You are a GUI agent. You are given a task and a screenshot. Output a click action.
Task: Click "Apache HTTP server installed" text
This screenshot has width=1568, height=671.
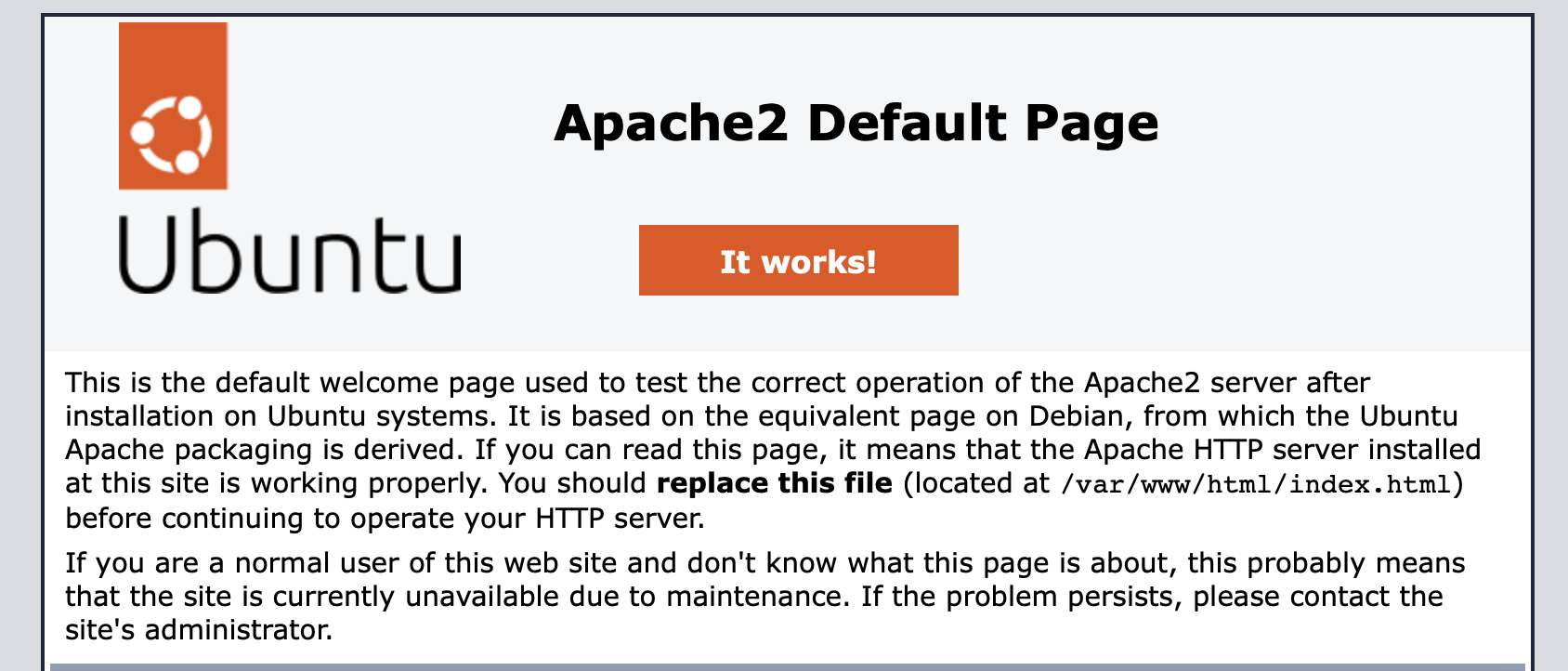click(1282, 450)
